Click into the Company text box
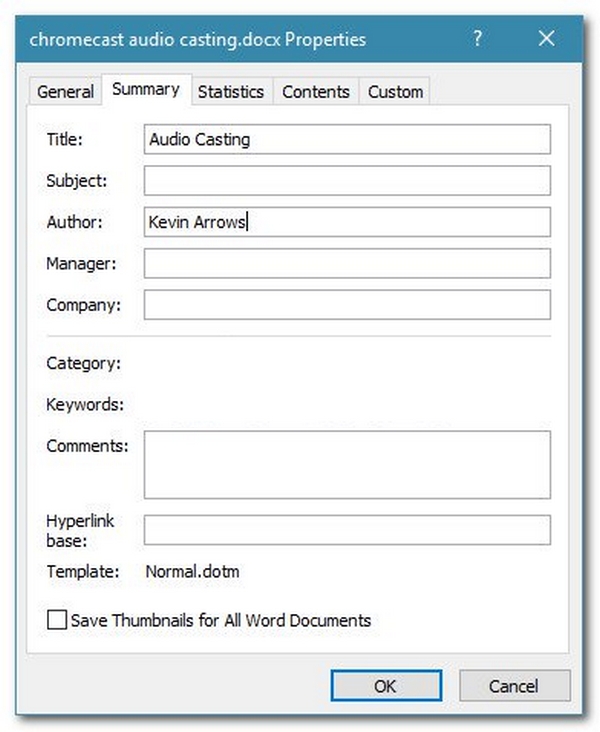This screenshot has width=600, height=732. (347, 304)
